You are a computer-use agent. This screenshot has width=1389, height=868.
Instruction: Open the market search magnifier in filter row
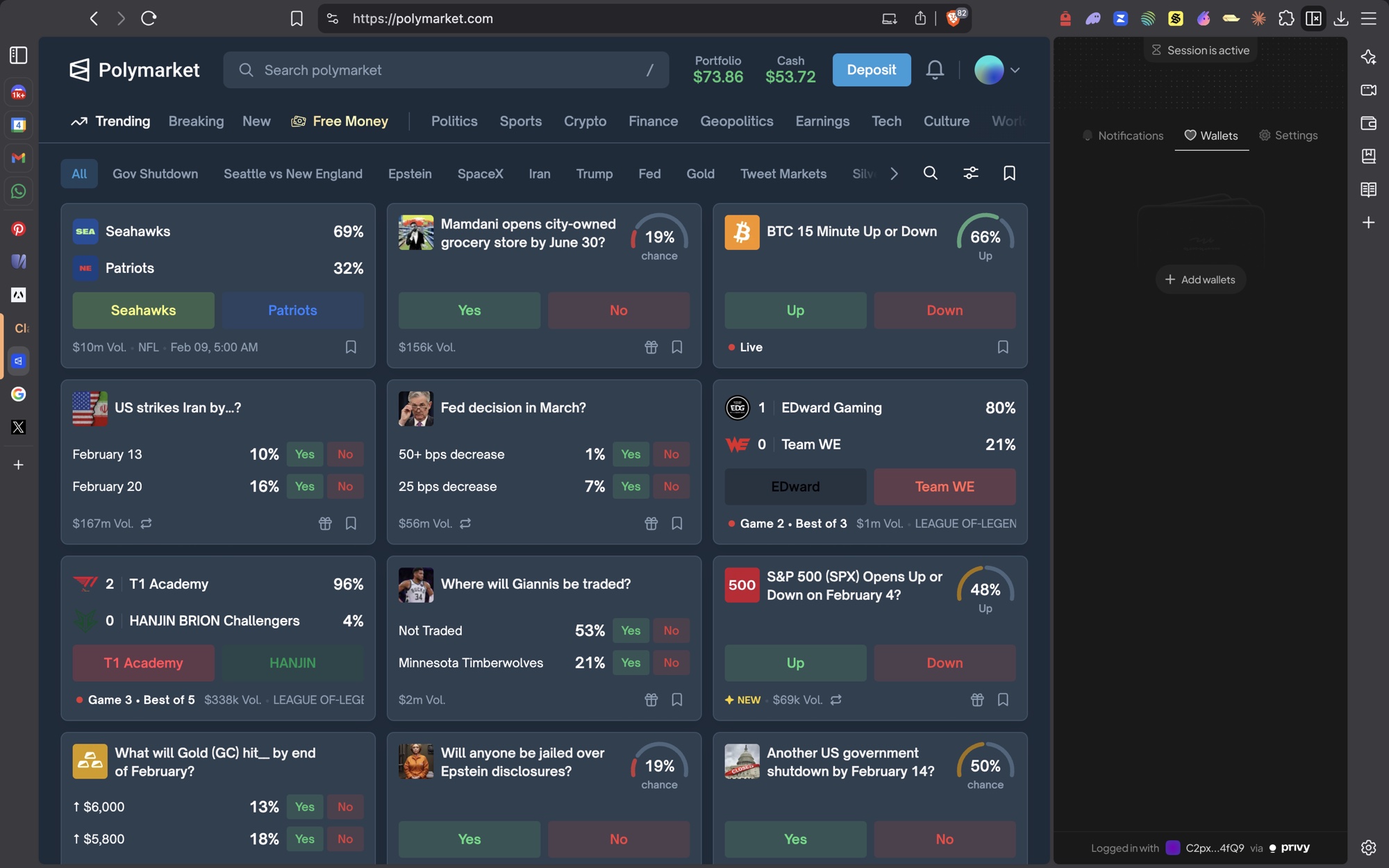point(930,173)
